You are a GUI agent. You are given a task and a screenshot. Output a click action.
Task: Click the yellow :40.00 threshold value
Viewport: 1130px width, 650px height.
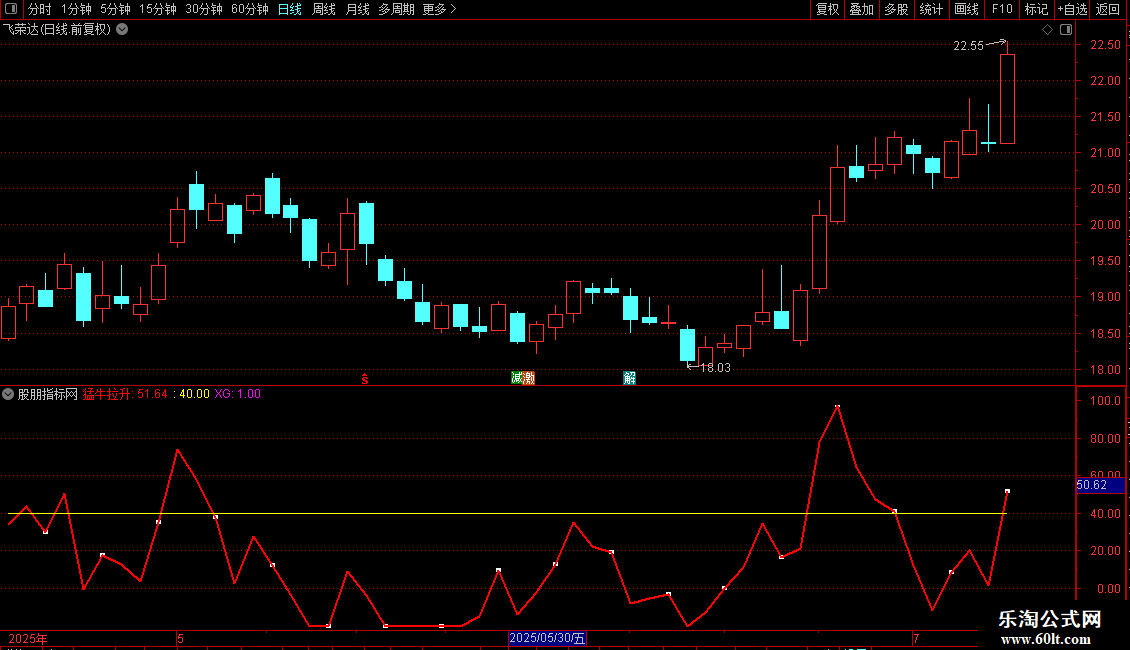192,394
